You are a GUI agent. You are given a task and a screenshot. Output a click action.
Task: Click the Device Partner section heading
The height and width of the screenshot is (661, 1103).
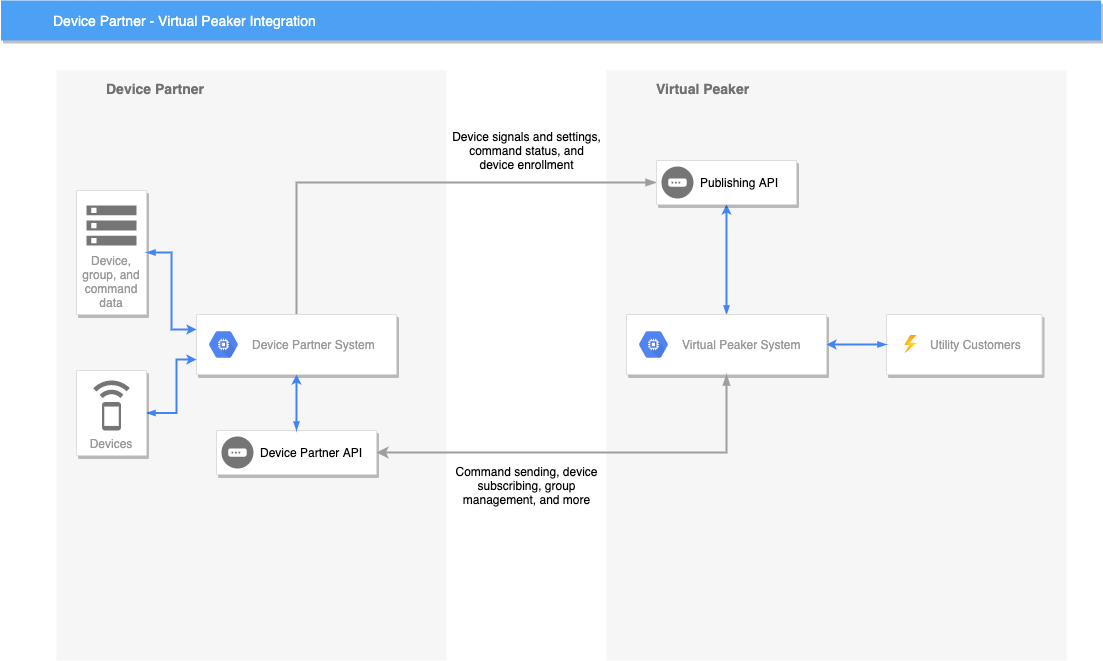point(155,89)
